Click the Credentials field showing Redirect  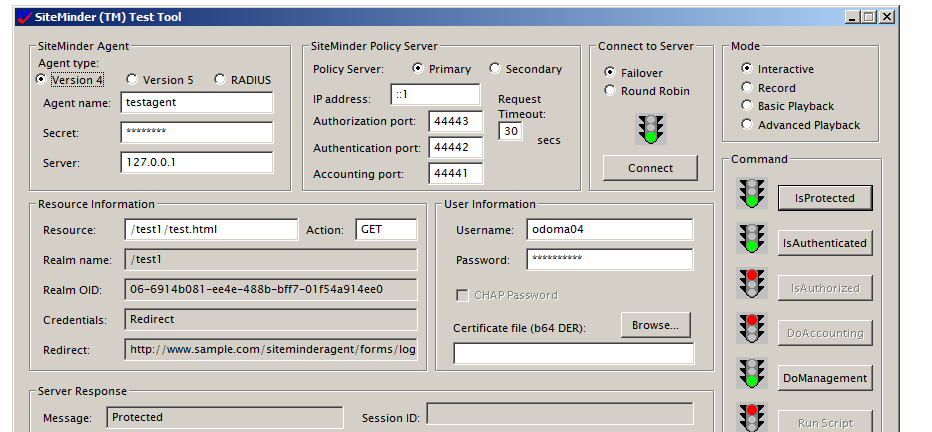(x=271, y=320)
